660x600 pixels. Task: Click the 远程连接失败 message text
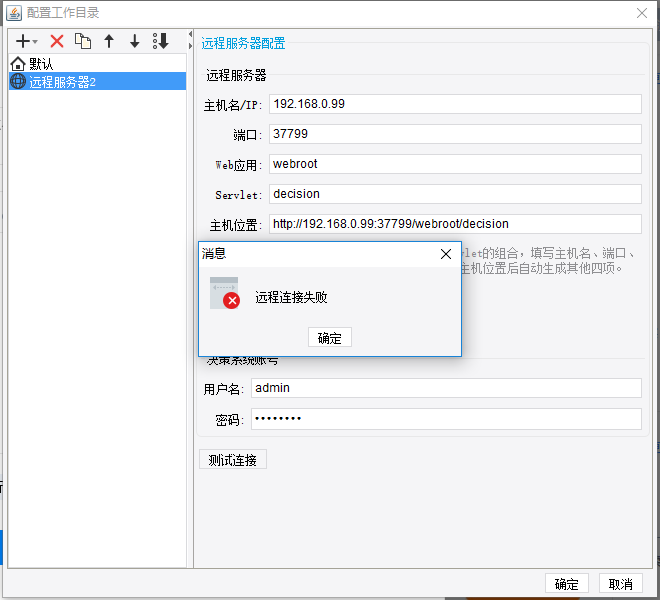coord(291,298)
